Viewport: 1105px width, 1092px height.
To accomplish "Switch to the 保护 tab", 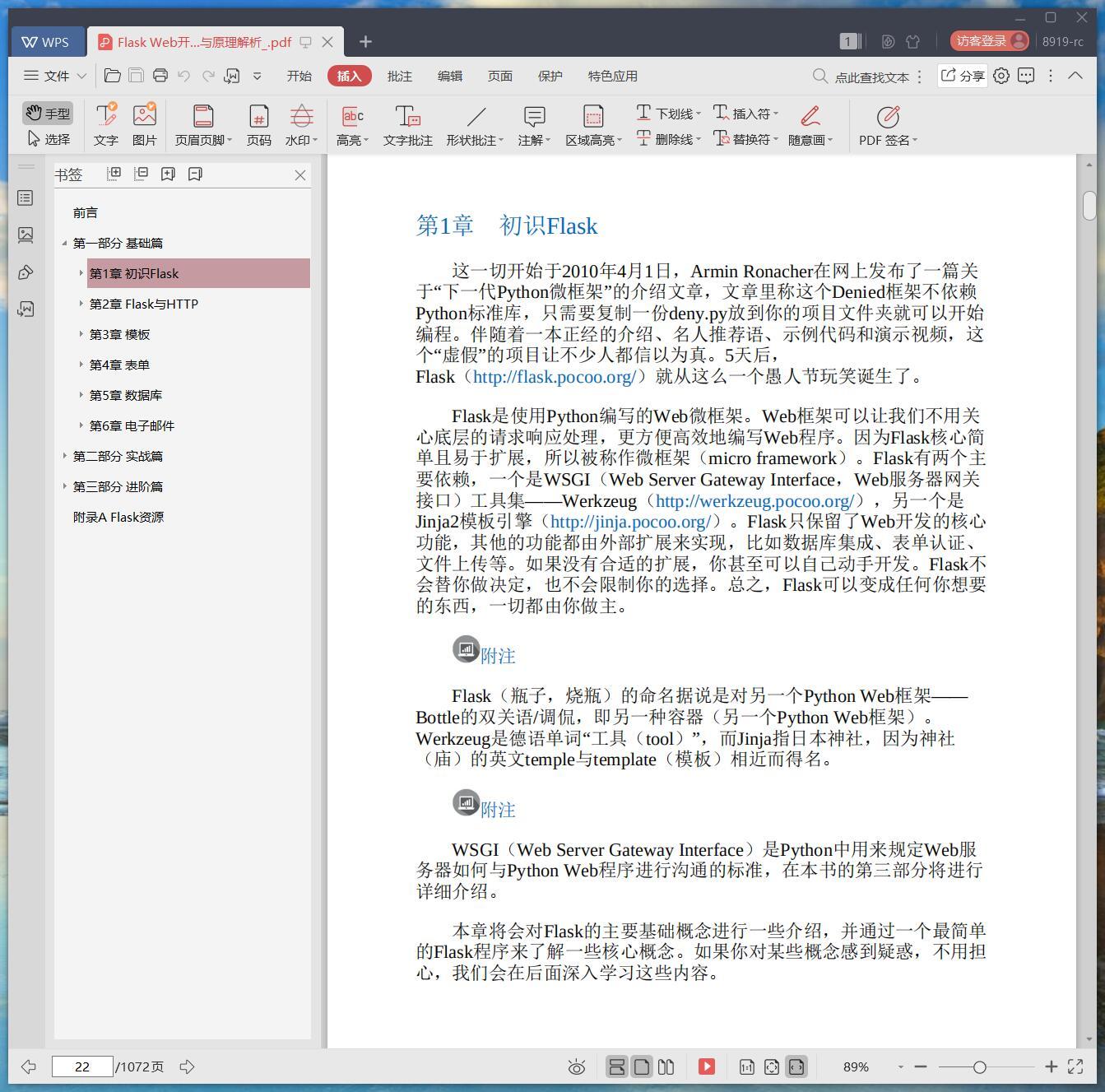I will pyautogui.click(x=550, y=76).
